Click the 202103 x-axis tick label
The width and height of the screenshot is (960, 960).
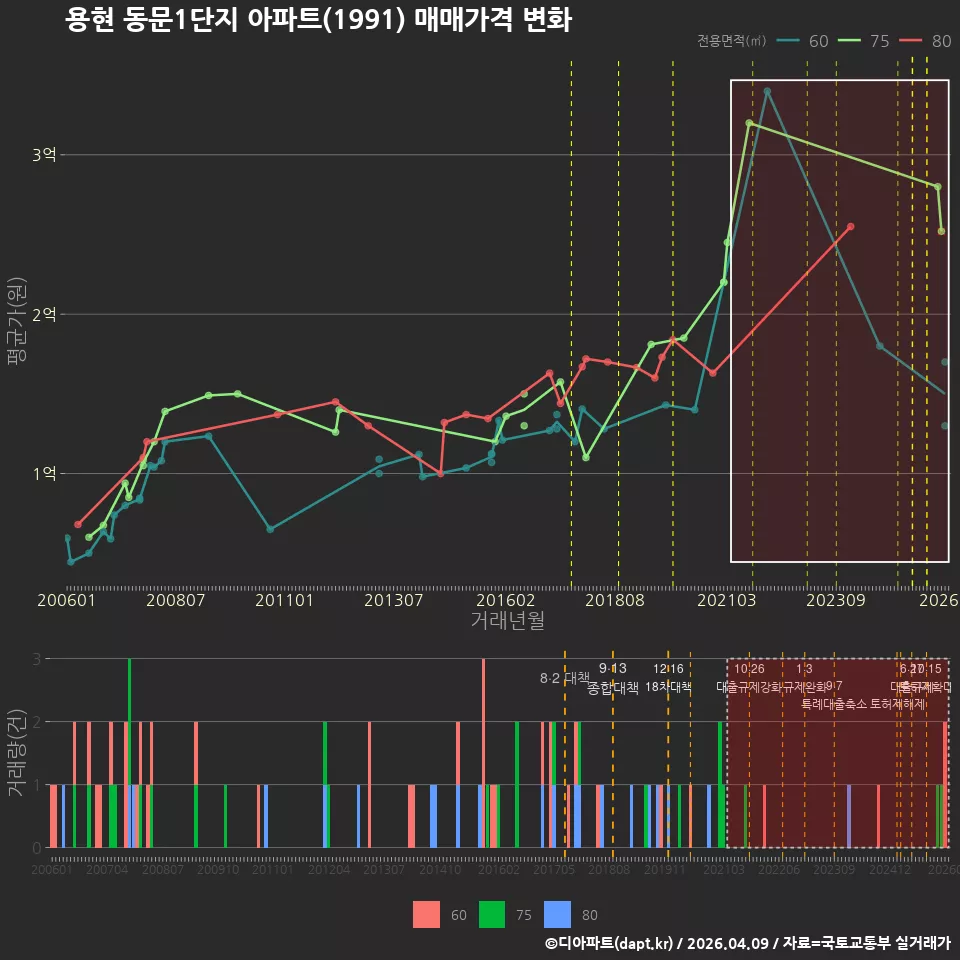pyautogui.click(x=727, y=600)
